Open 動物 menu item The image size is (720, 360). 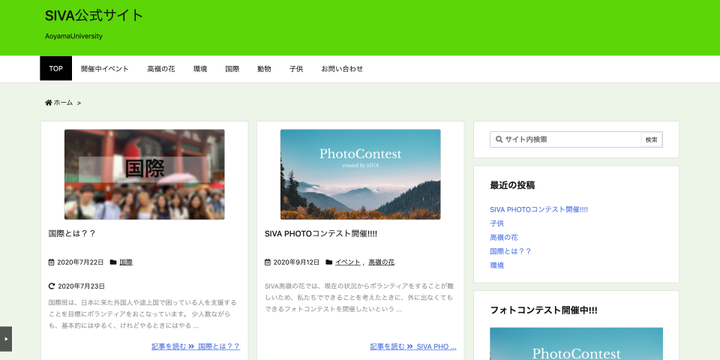click(x=264, y=69)
